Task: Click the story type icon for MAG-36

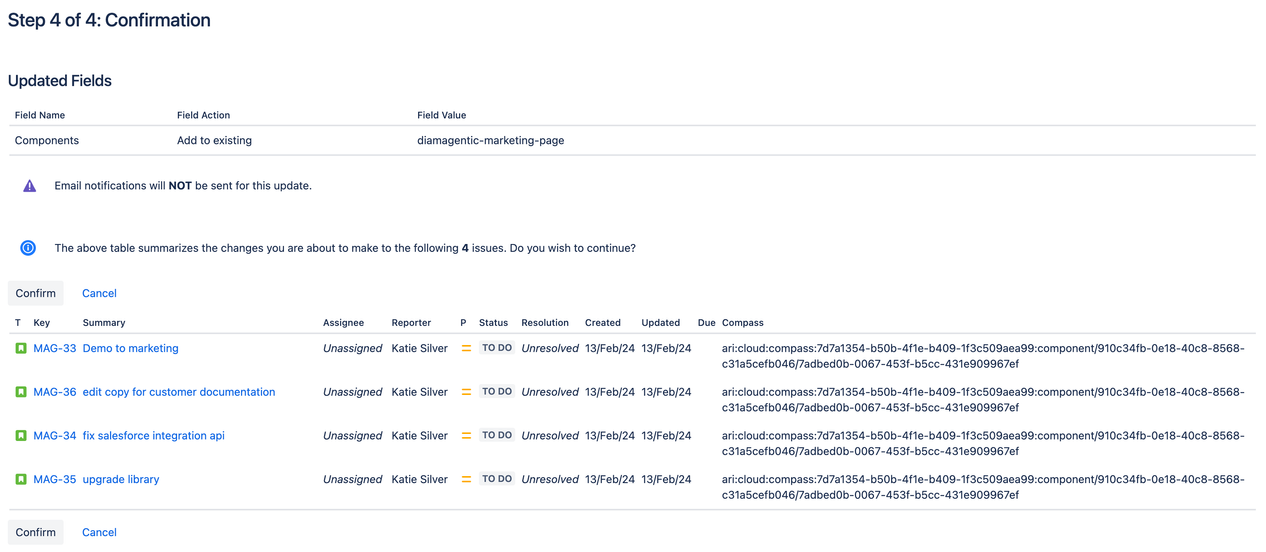Action: tap(21, 392)
